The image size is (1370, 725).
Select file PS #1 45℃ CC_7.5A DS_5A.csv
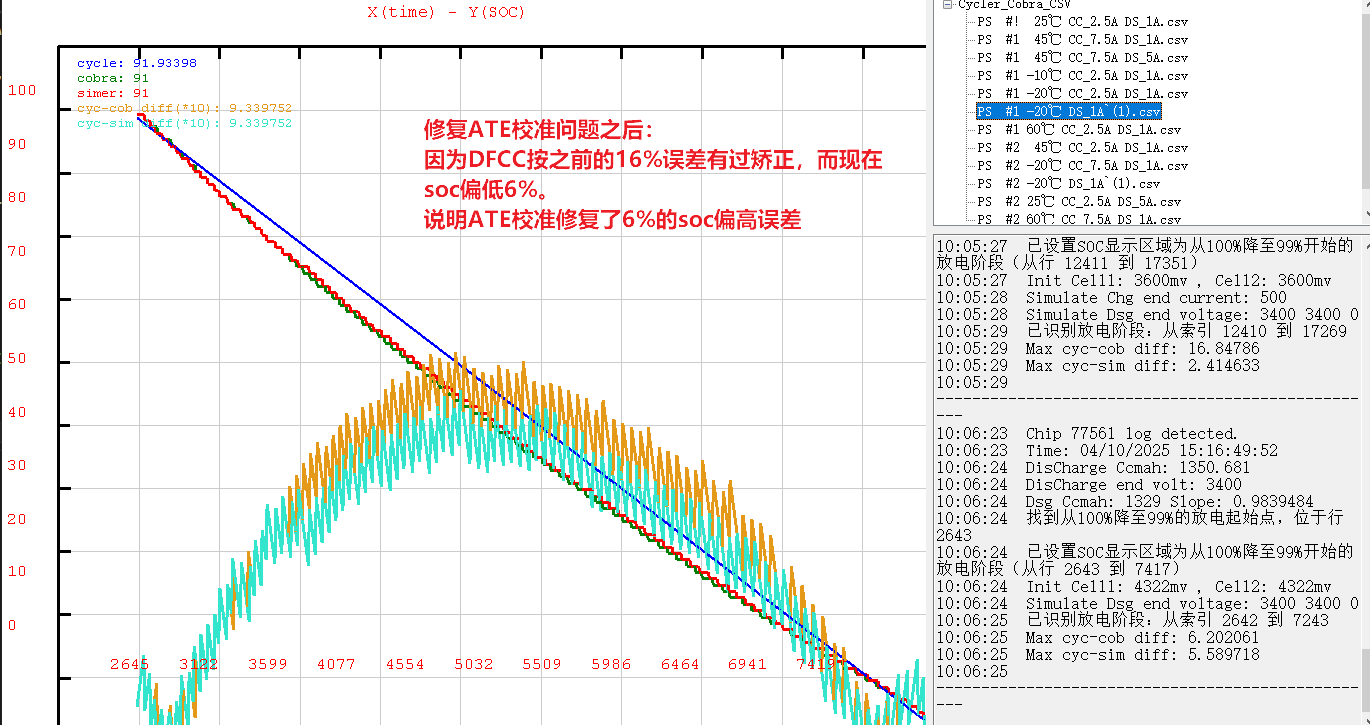point(1082,57)
